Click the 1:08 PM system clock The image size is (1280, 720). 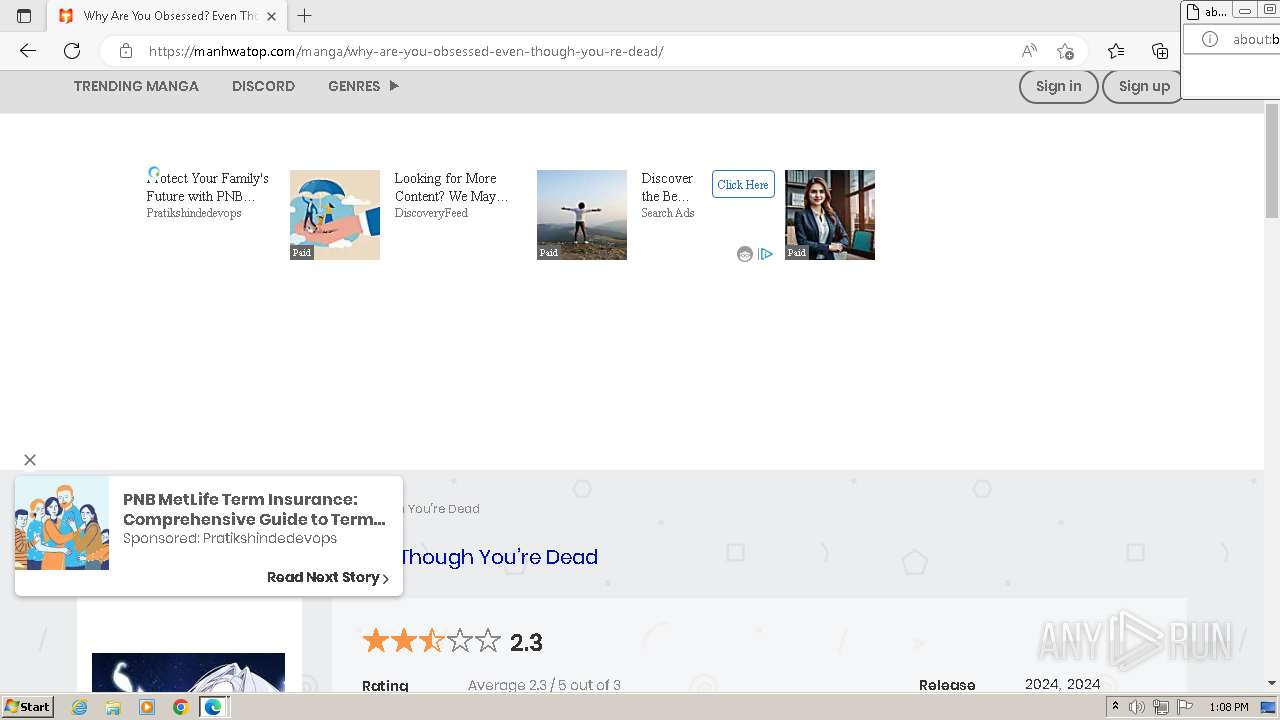click(x=1229, y=707)
